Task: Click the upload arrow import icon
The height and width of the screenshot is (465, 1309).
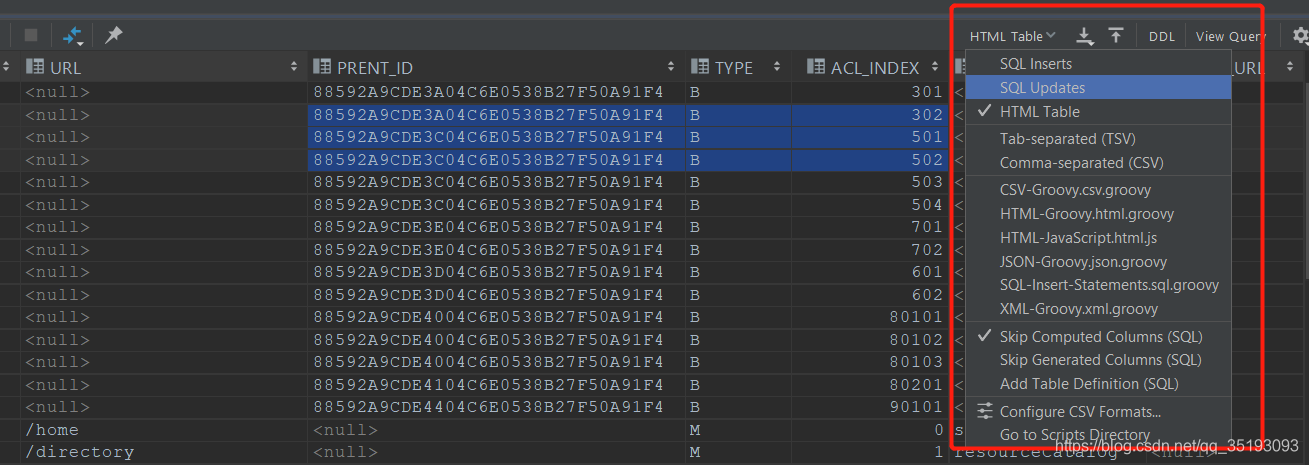Action: click(x=1116, y=36)
